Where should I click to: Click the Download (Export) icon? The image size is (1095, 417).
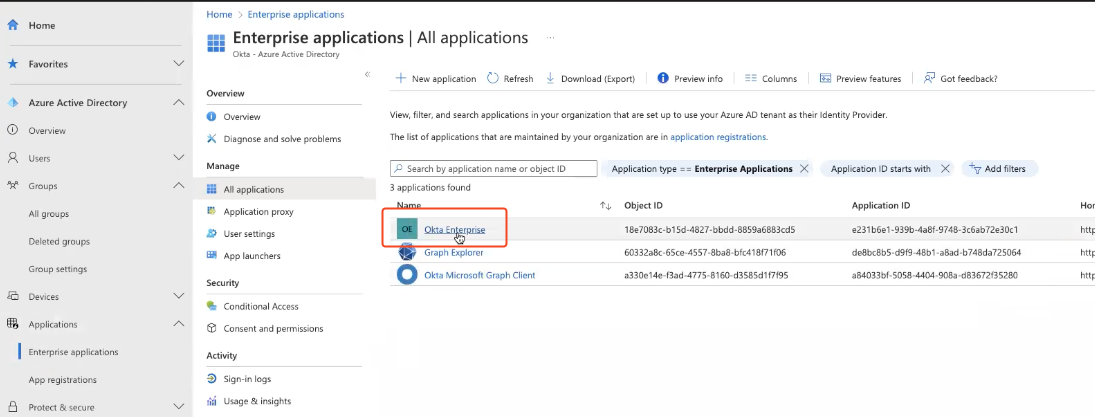pyautogui.click(x=552, y=79)
